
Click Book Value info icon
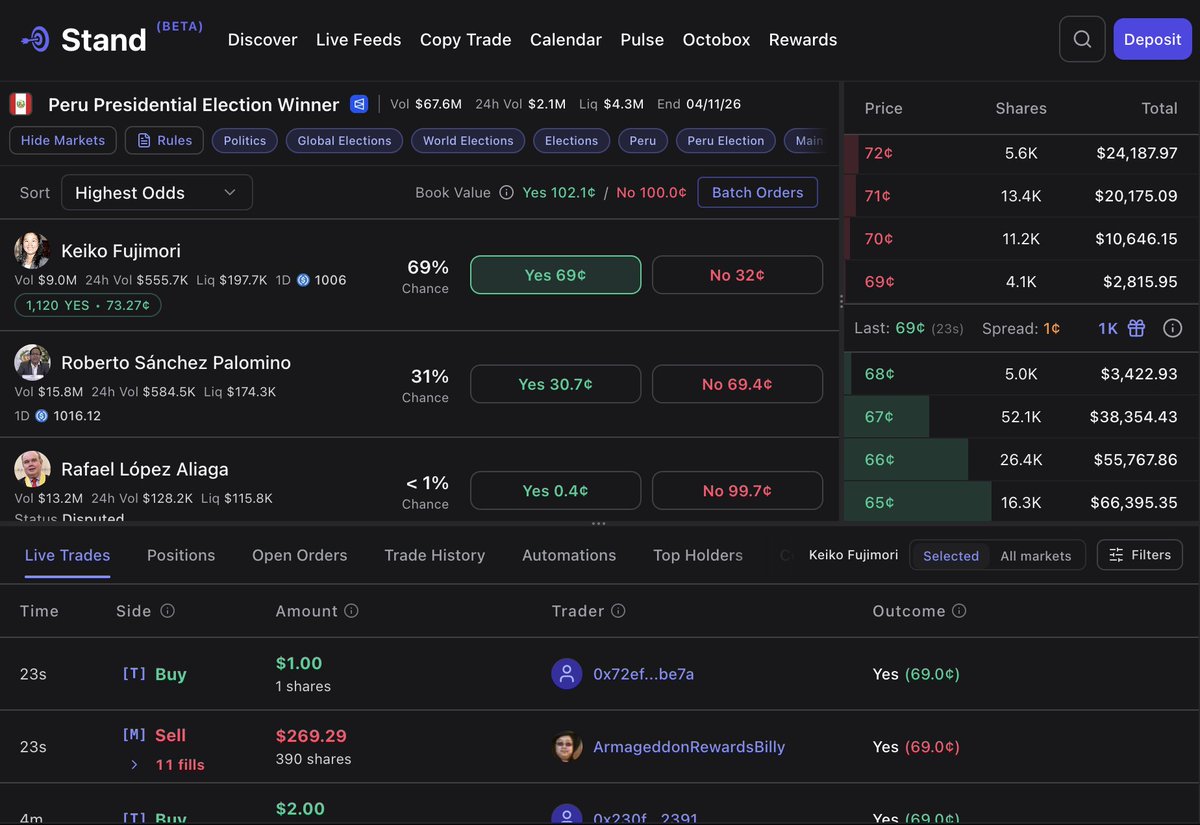click(506, 193)
